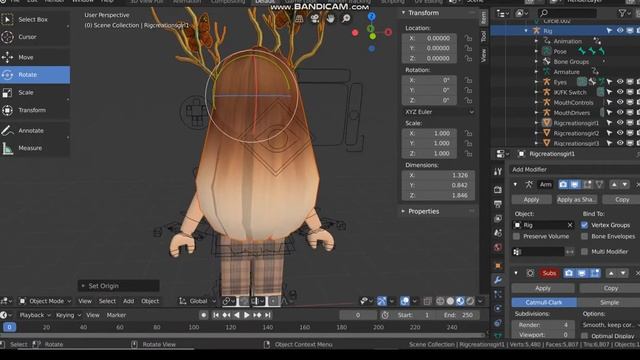Image resolution: width=640 pixels, height=360 pixels.
Task: Jump to the timeline end frame
Action: point(267,315)
